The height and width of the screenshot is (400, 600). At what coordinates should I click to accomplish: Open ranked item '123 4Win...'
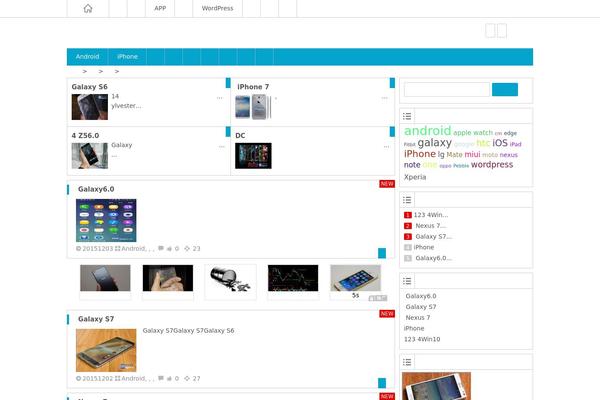[431, 215]
